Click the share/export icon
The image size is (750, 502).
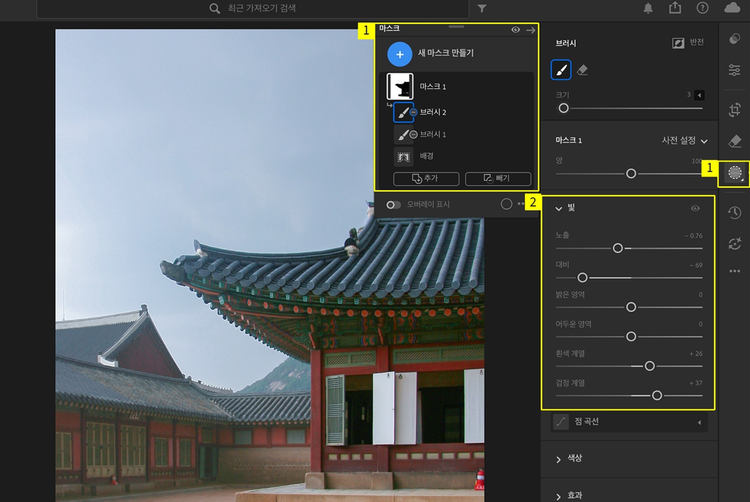click(x=675, y=8)
